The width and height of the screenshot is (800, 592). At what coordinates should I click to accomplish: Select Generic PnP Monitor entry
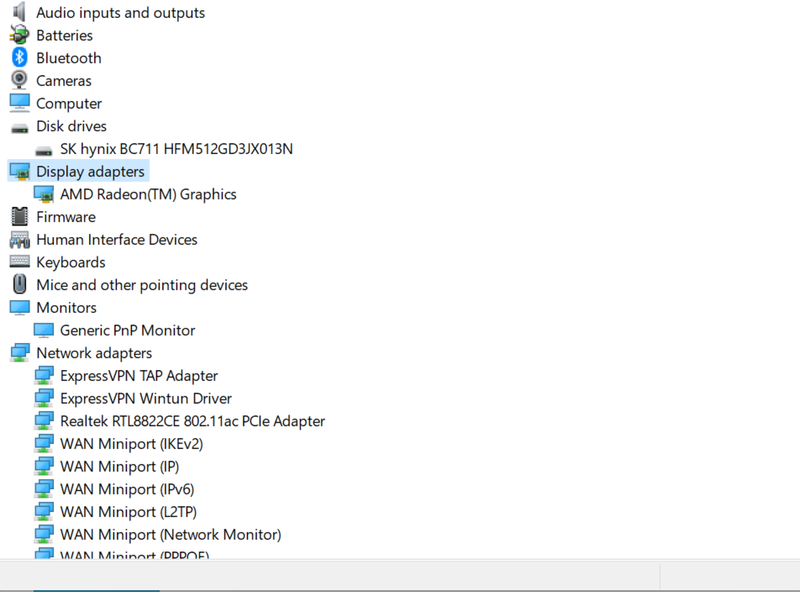pyautogui.click(x=128, y=330)
